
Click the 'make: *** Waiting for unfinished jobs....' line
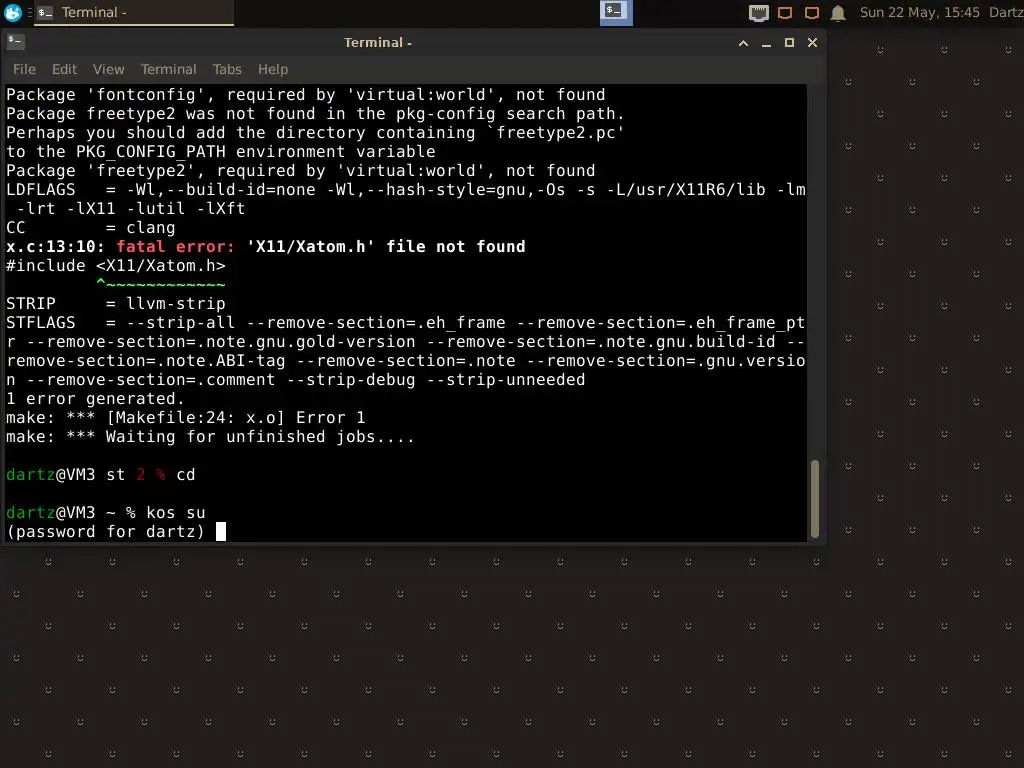pyautogui.click(x=210, y=437)
